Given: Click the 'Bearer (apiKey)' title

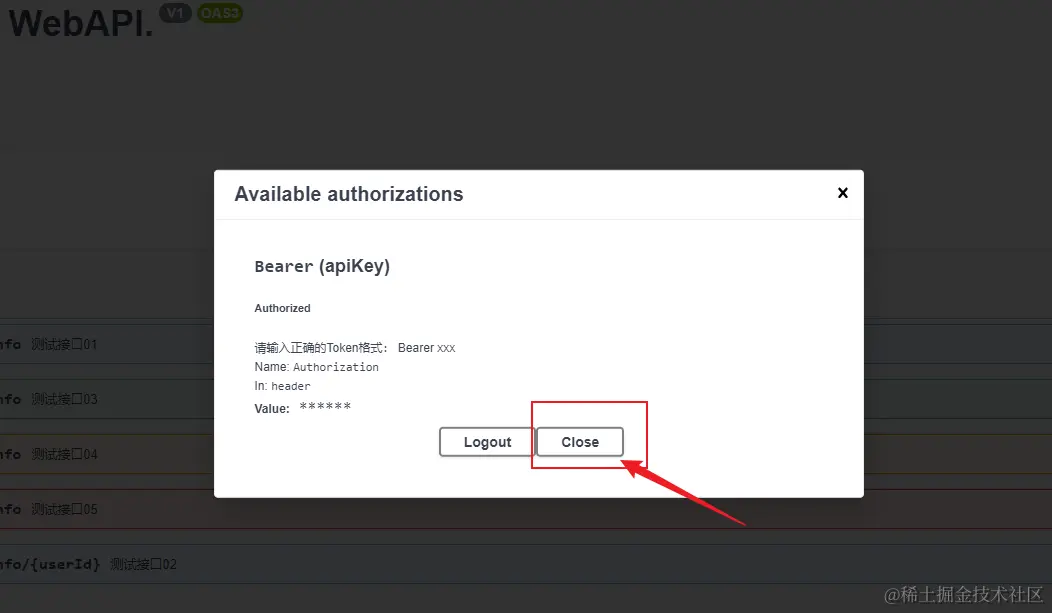Looking at the screenshot, I should pos(322,266).
